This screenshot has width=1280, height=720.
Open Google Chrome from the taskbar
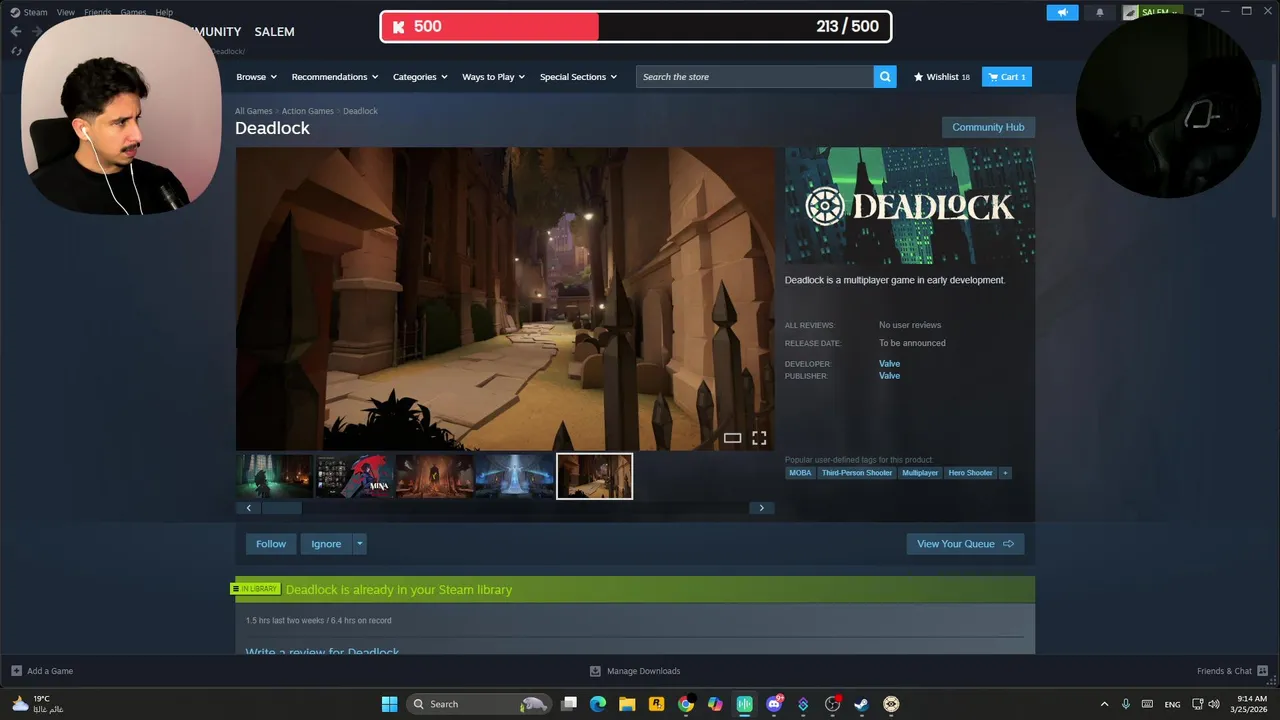(x=686, y=704)
